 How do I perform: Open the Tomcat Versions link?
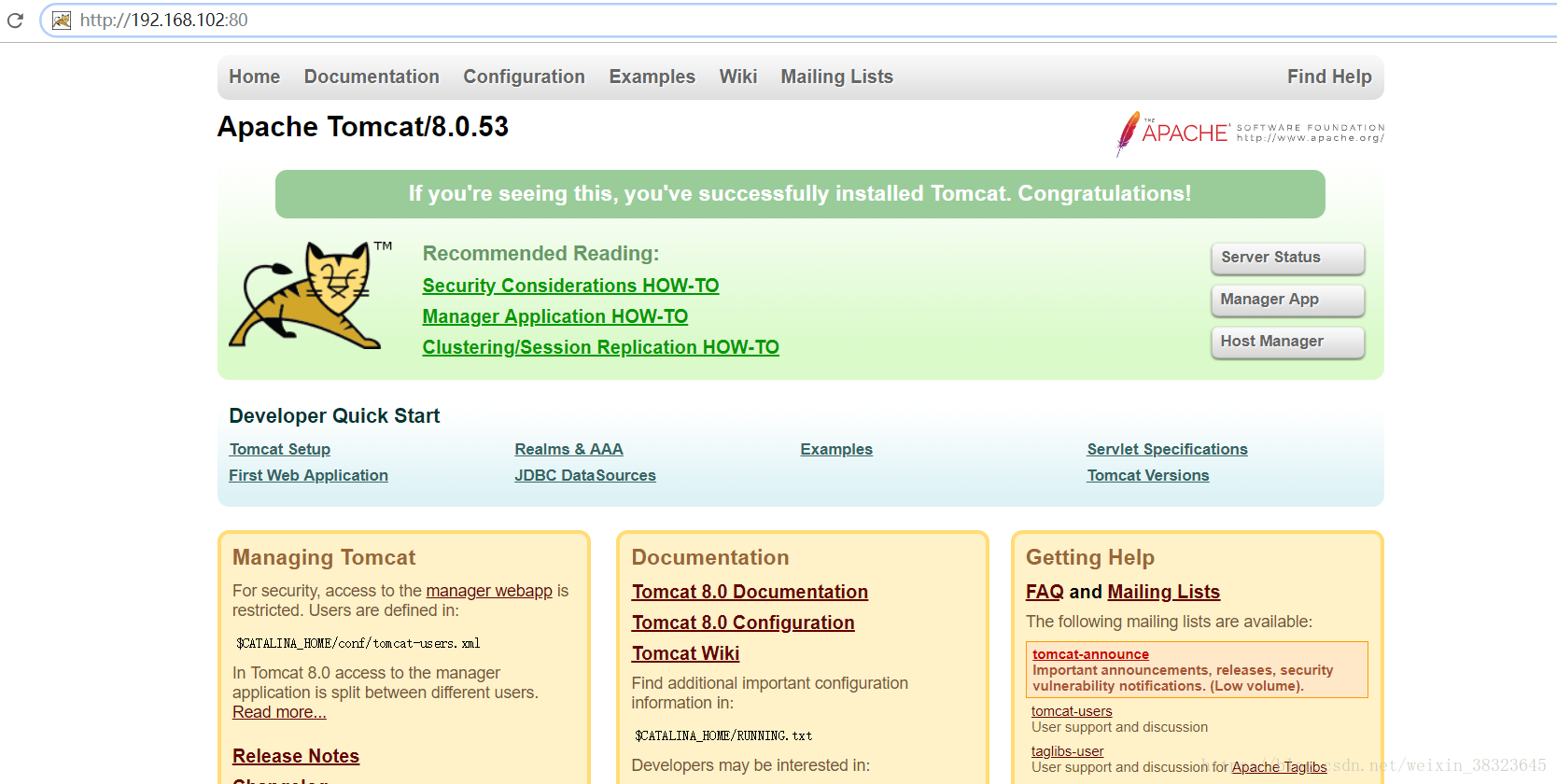(x=1148, y=475)
